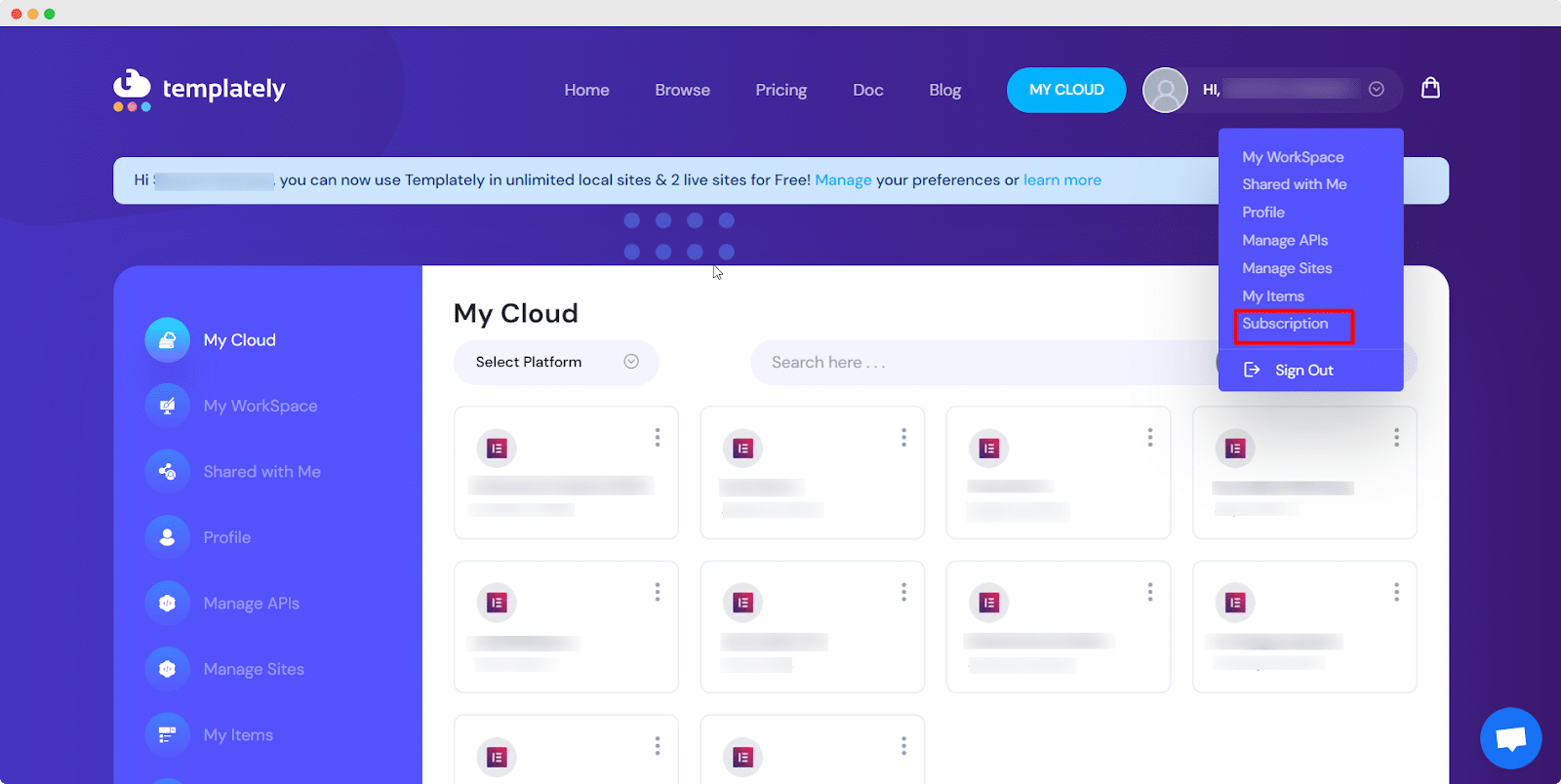Open kebab menu on top-row fourth card
Screen dimensions: 1561x784
(1396, 438)
